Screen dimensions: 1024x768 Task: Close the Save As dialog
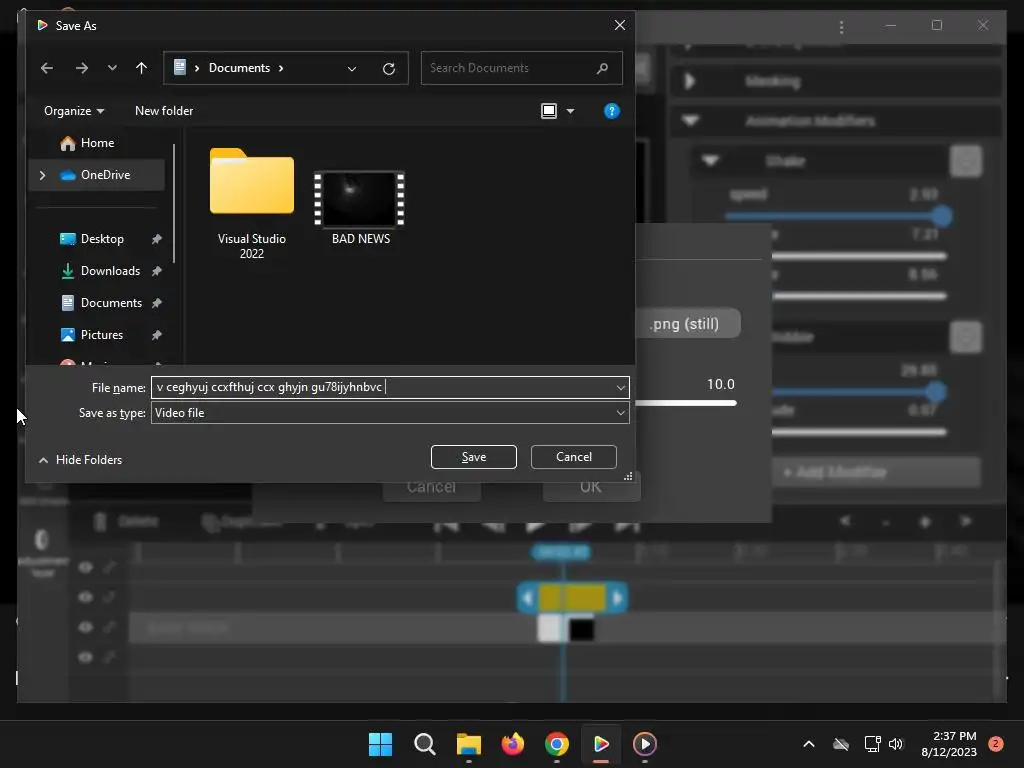[620, 25]
